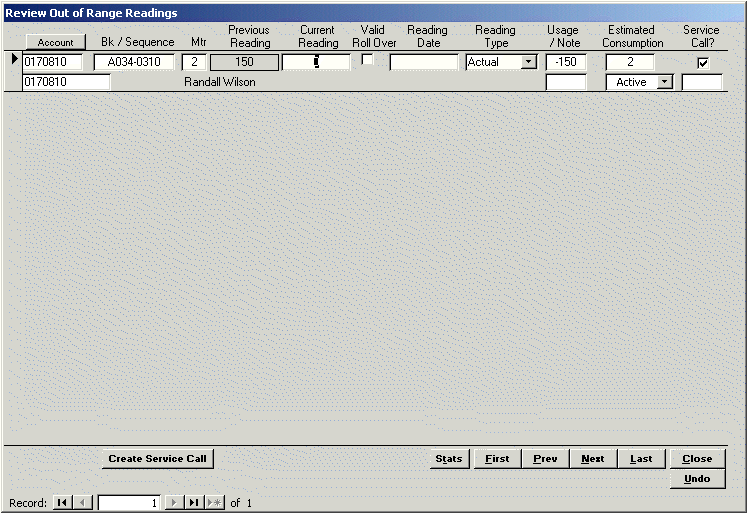This screenshot has height=513, width=747.
Task: Click the Reading Date input field
Action: tap(424, 62)
